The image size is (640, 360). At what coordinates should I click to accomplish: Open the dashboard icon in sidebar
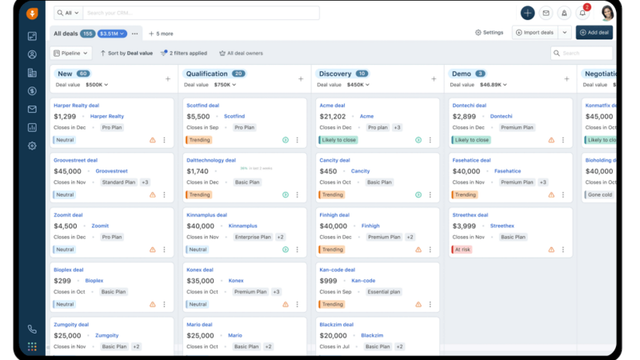click(32, 36)
